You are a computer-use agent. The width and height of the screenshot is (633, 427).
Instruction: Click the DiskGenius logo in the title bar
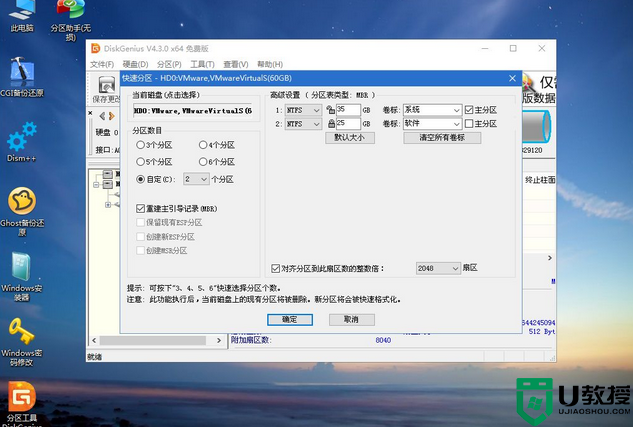(x=95, y=48)
